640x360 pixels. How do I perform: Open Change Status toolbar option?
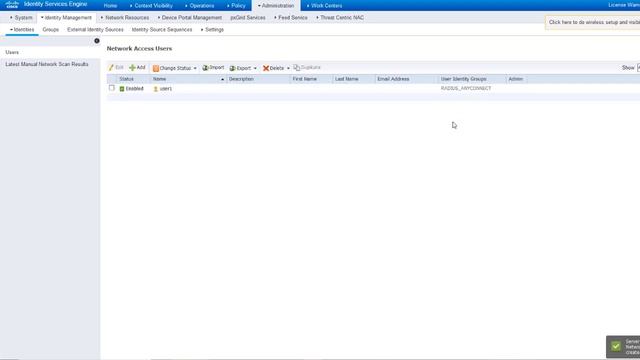(175, 68)
